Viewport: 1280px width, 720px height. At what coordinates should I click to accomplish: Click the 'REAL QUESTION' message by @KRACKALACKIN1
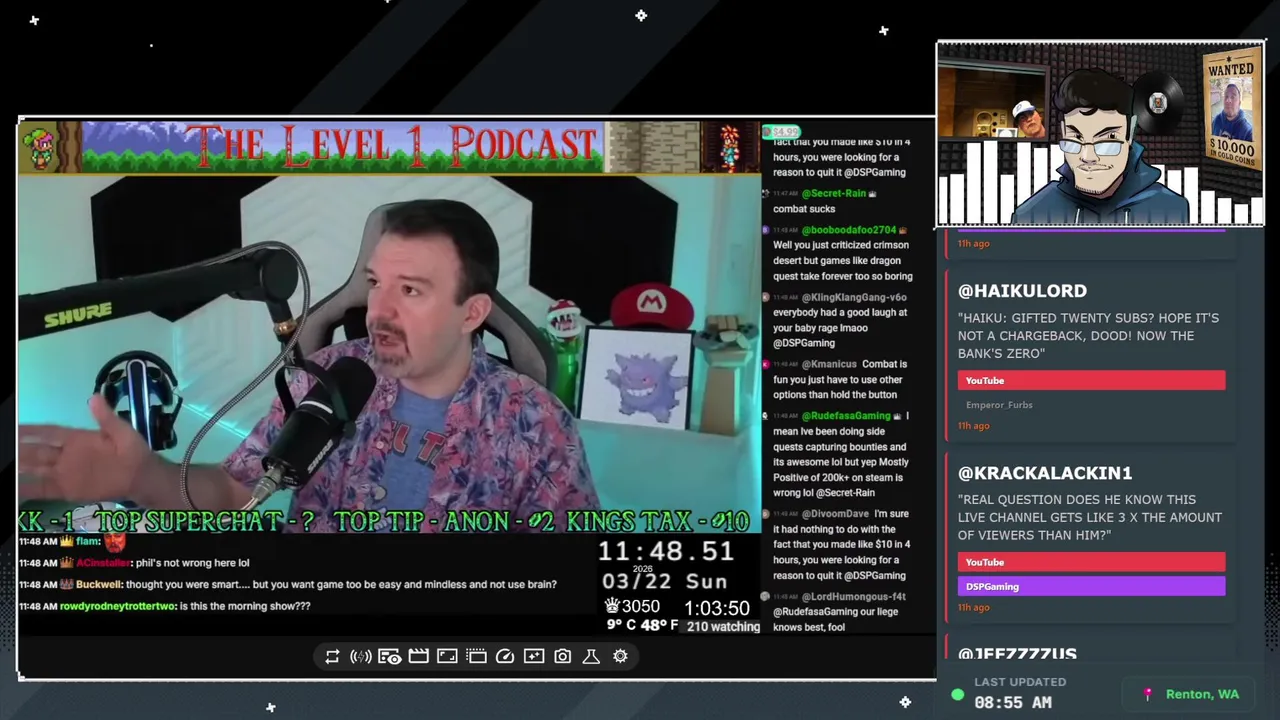(1090, 517)
